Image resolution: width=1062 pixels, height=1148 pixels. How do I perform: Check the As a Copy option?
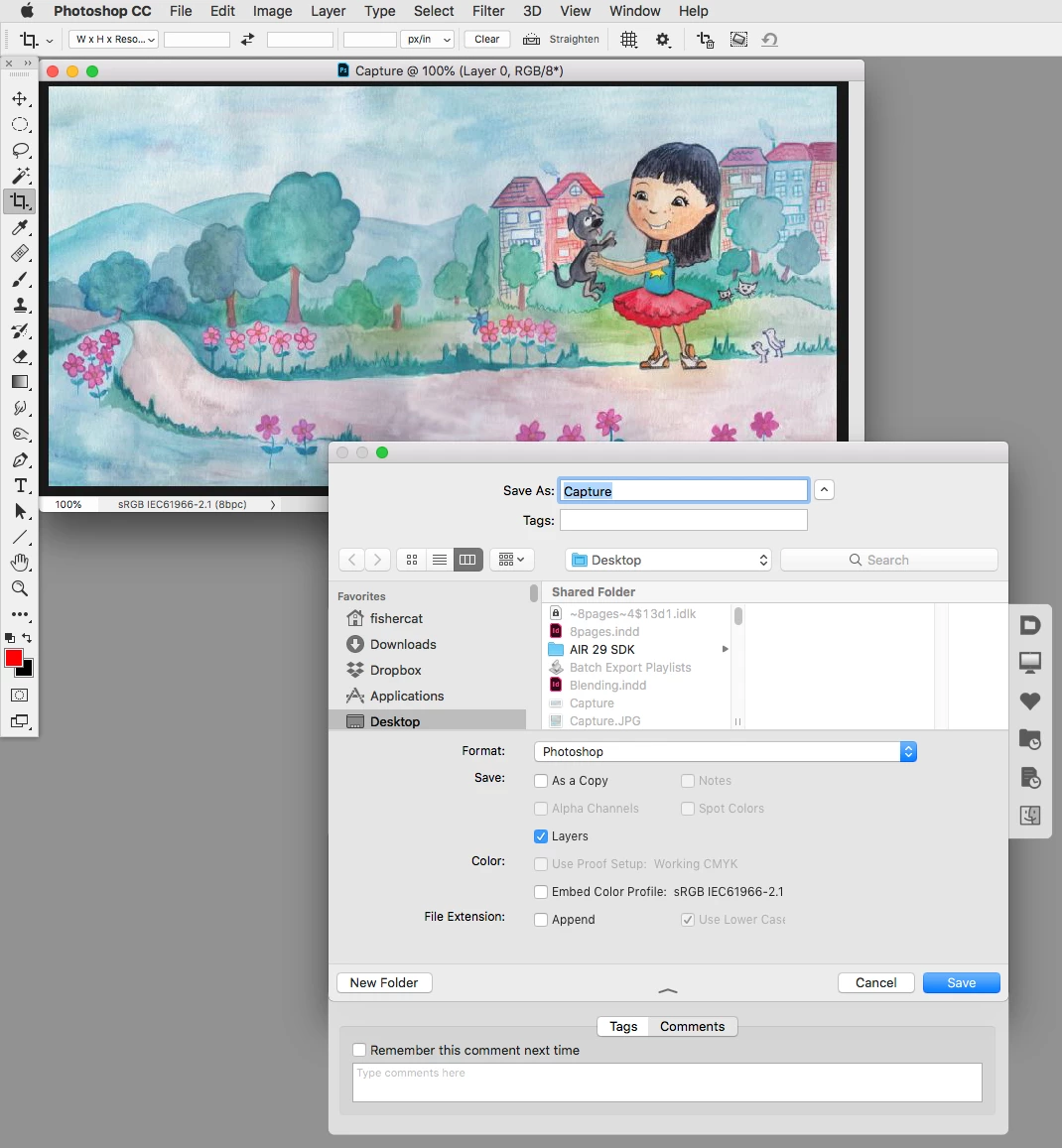541,781
